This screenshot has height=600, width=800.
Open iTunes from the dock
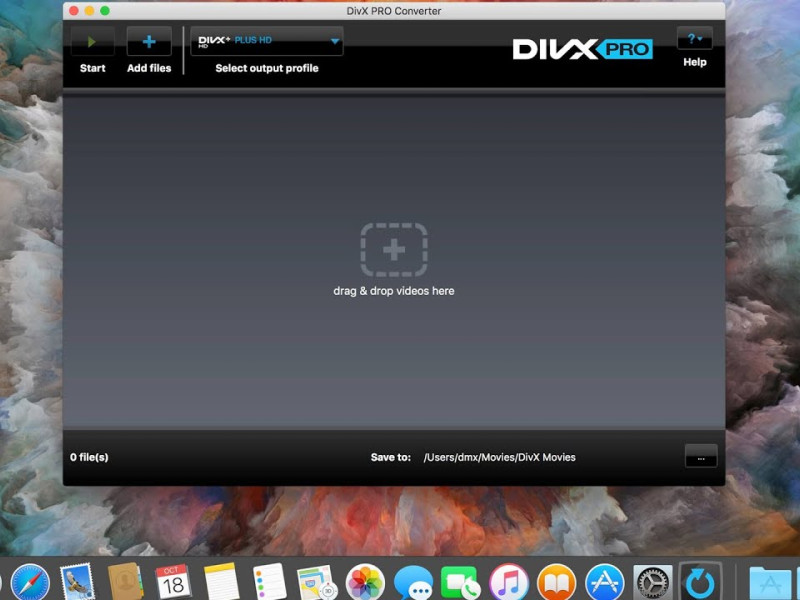(509, 583)
